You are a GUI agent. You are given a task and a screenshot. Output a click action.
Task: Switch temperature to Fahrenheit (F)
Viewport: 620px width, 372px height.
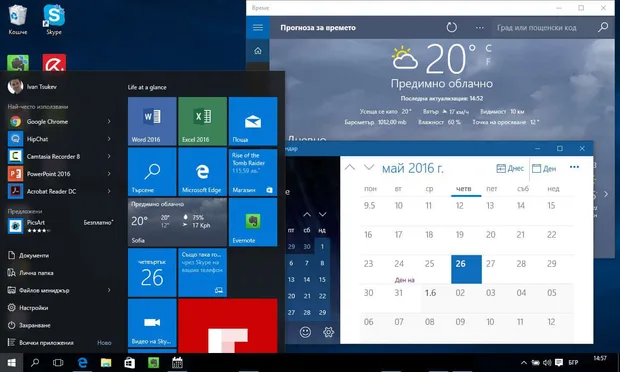[488, 62]
